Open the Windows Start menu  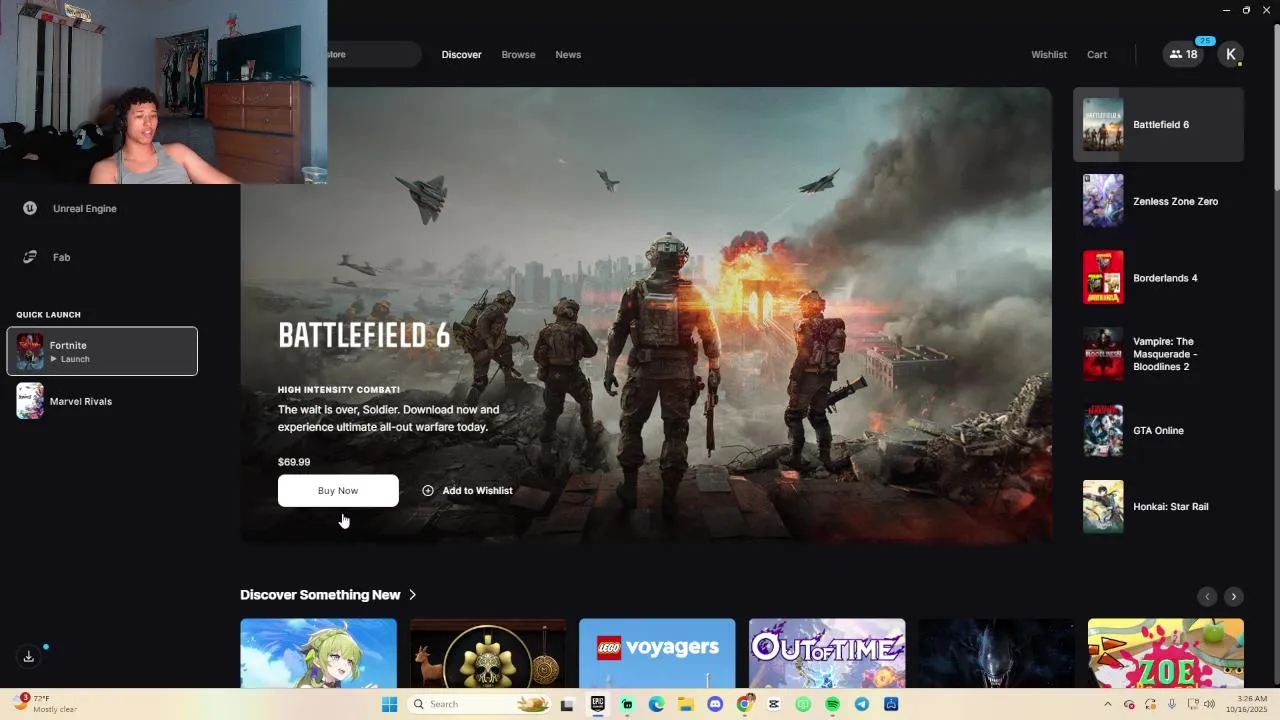click(x=389, y=704)
